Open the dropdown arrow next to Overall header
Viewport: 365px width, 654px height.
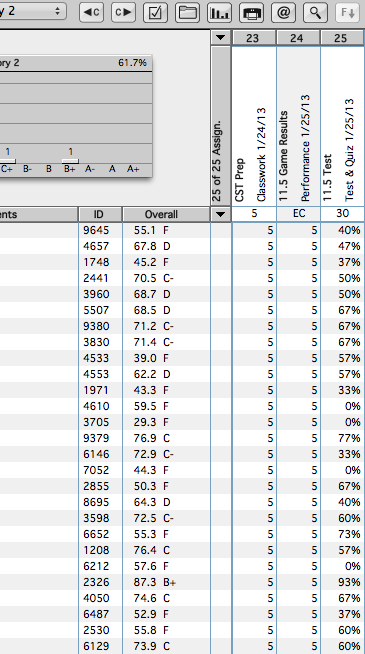pyautogui.click(x=221, y=214)
